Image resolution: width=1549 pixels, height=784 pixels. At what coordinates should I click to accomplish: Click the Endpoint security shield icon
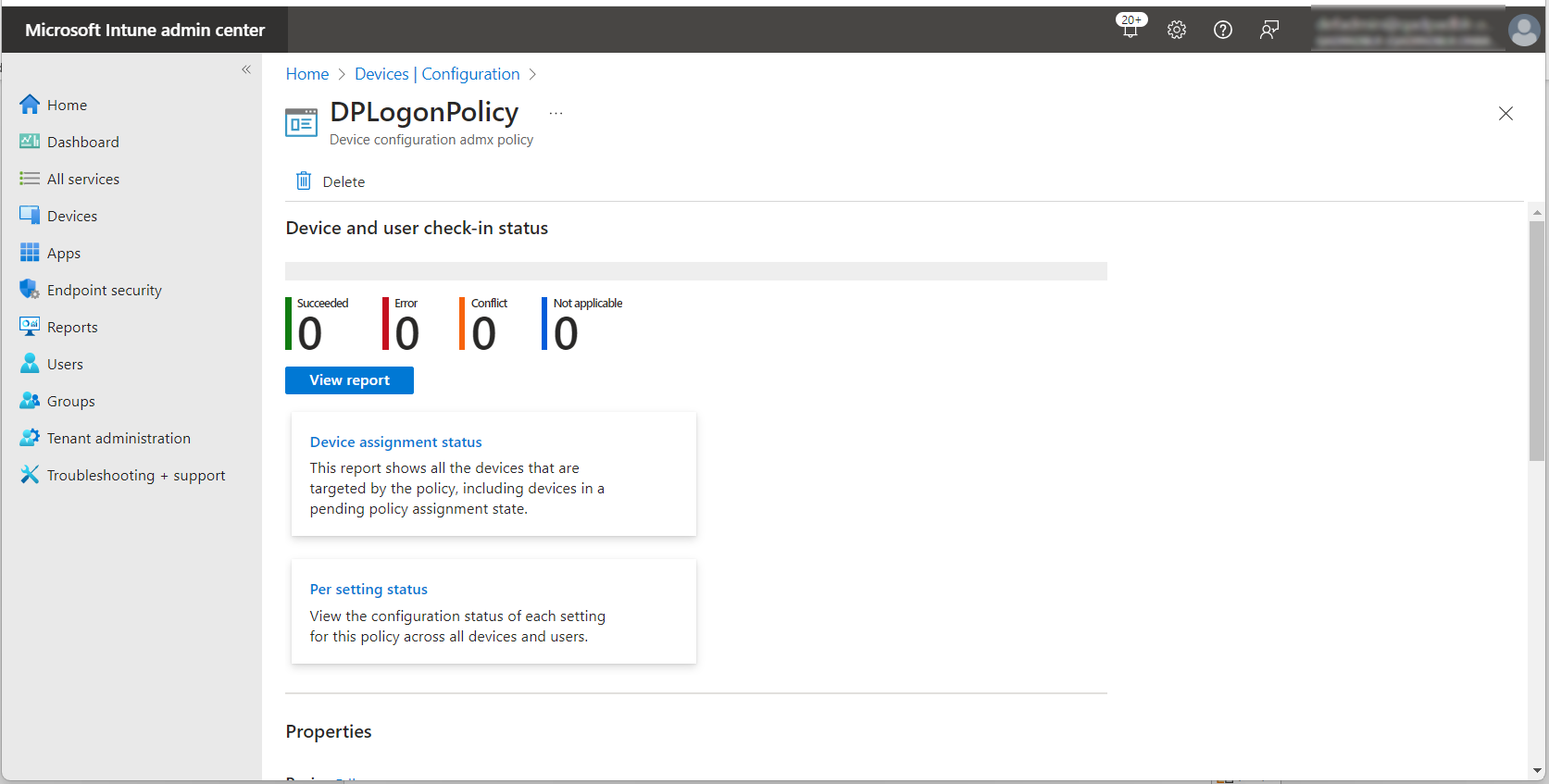tap(30, 290)
